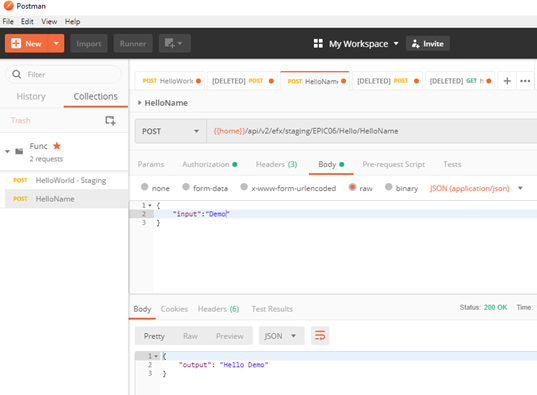The height and width of the screenshot is (395, 537).
Task: Click the Func collection folder icon
Action: point(19,151)
